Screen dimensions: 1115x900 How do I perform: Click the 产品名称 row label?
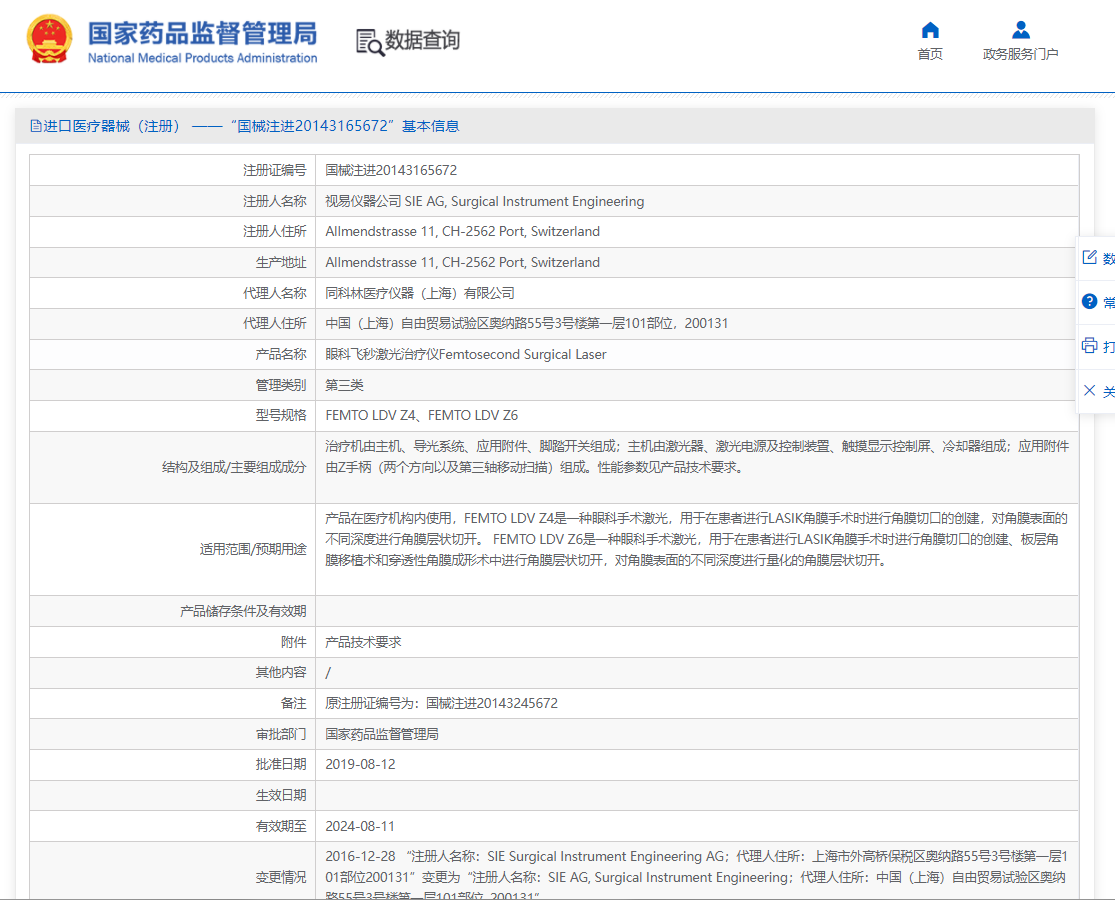click(281, 354)
